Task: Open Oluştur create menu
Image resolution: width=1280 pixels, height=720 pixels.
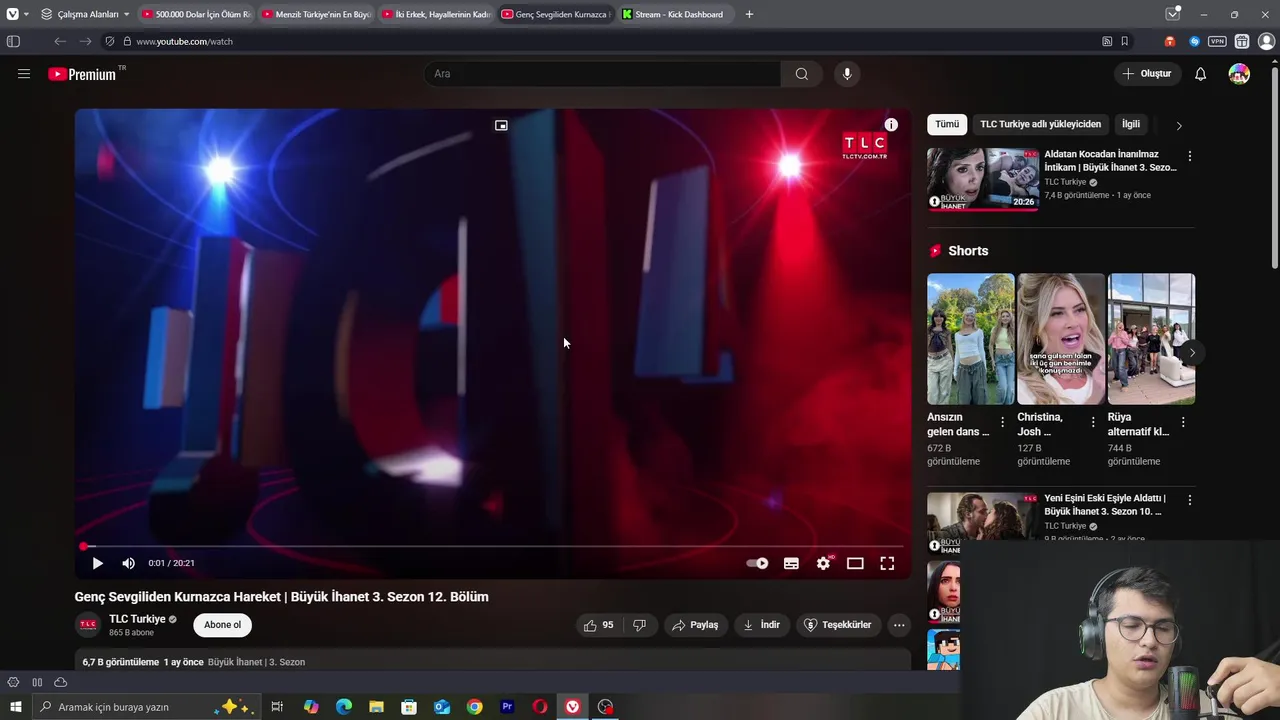Action: pyautogui.click(x=1146, y=74)
